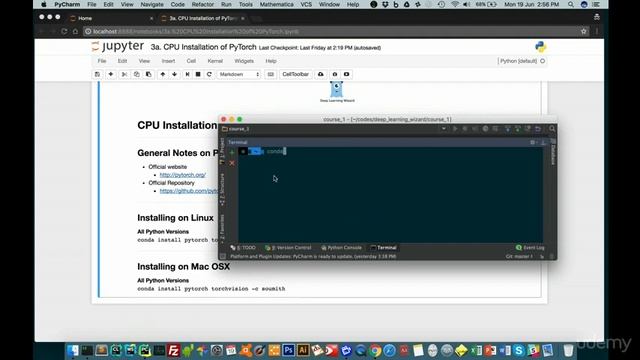Open PyCharm run configuration dropdown
Viewport: 640px width, 360px height.
click(444, 129)
